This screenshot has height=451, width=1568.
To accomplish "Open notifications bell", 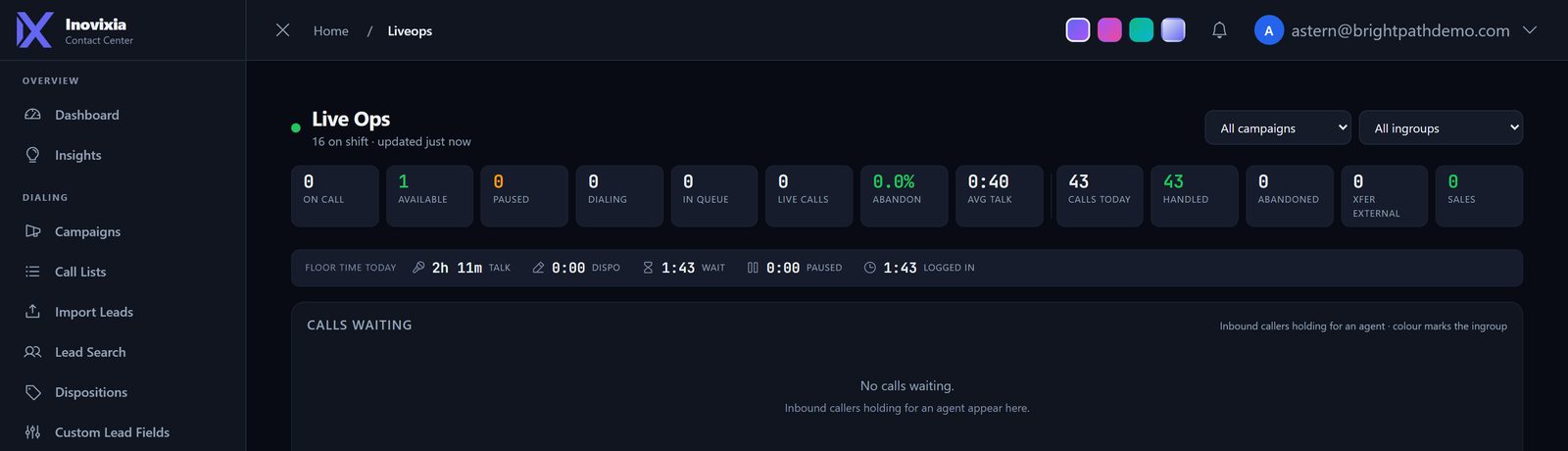I will pyautogui.click(x=1219, y=30).
